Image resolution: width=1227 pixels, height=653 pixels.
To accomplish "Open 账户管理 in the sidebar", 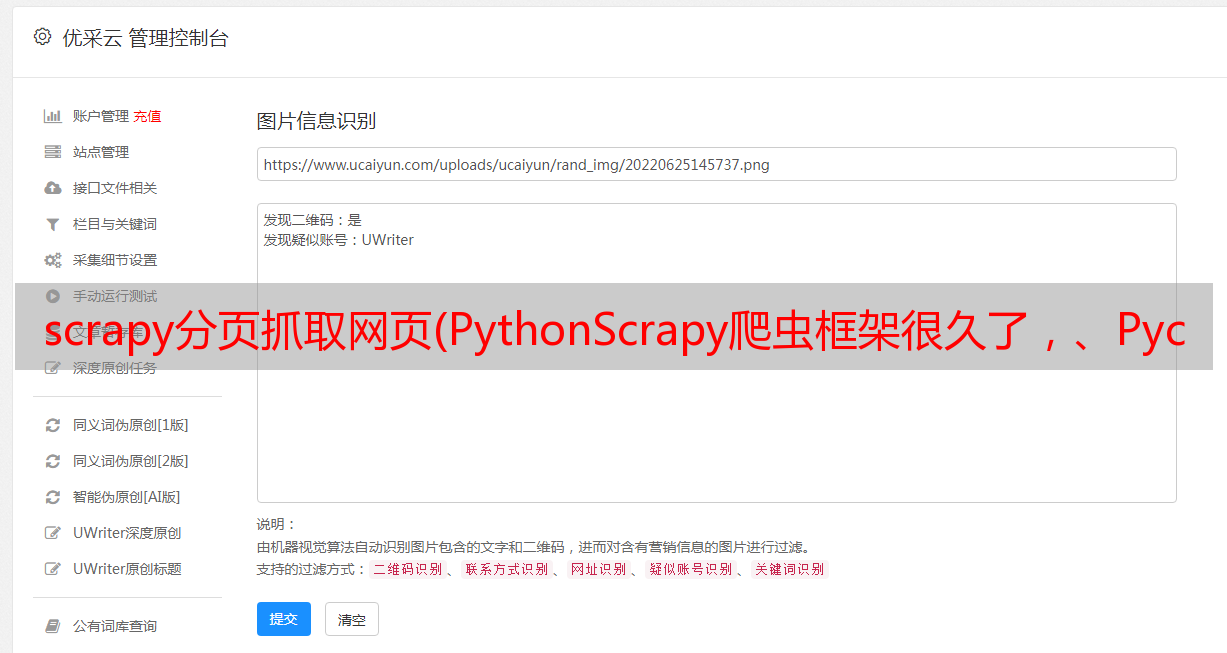I will coord(100,116).
